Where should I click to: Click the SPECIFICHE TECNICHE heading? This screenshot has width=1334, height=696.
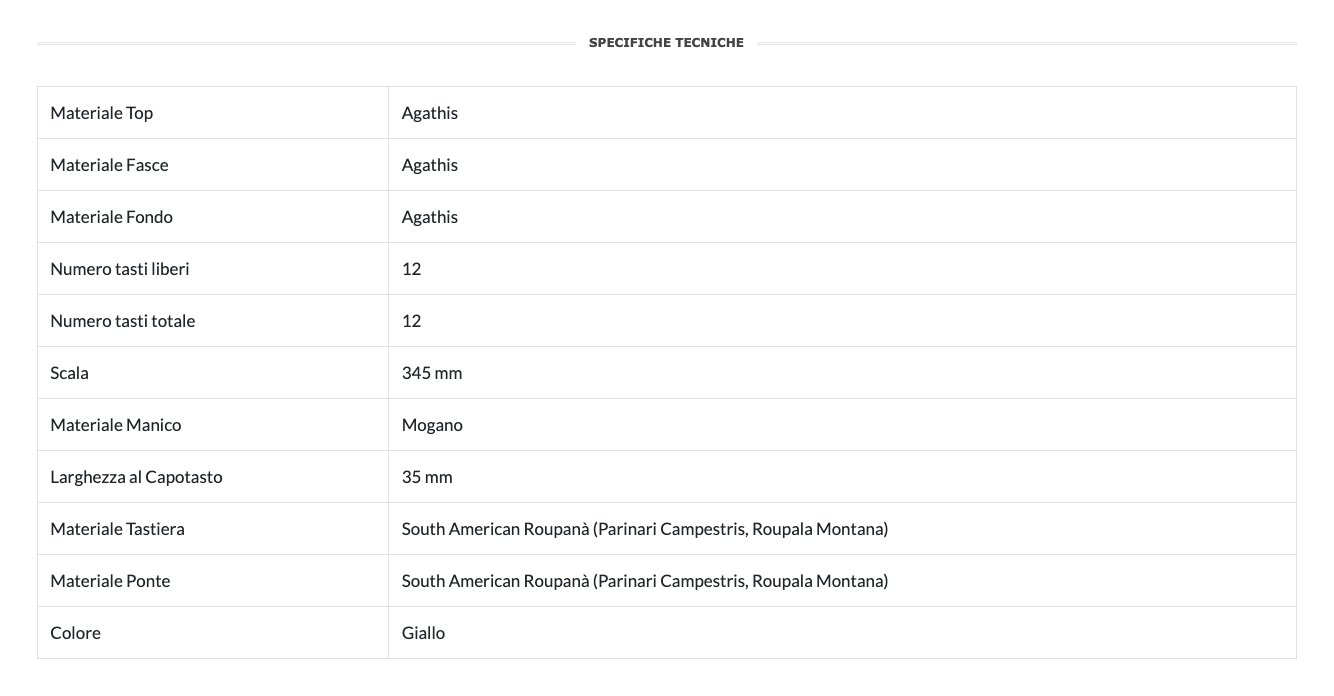(x=666, y=43)
